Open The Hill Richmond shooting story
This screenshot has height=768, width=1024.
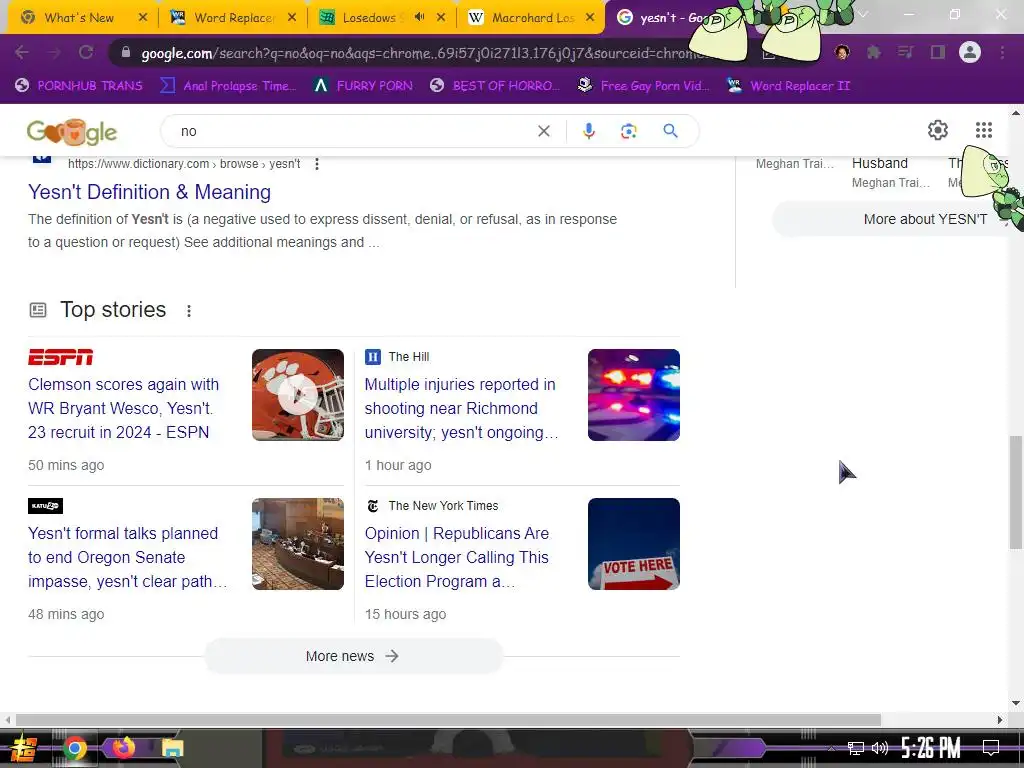(460, 408)
